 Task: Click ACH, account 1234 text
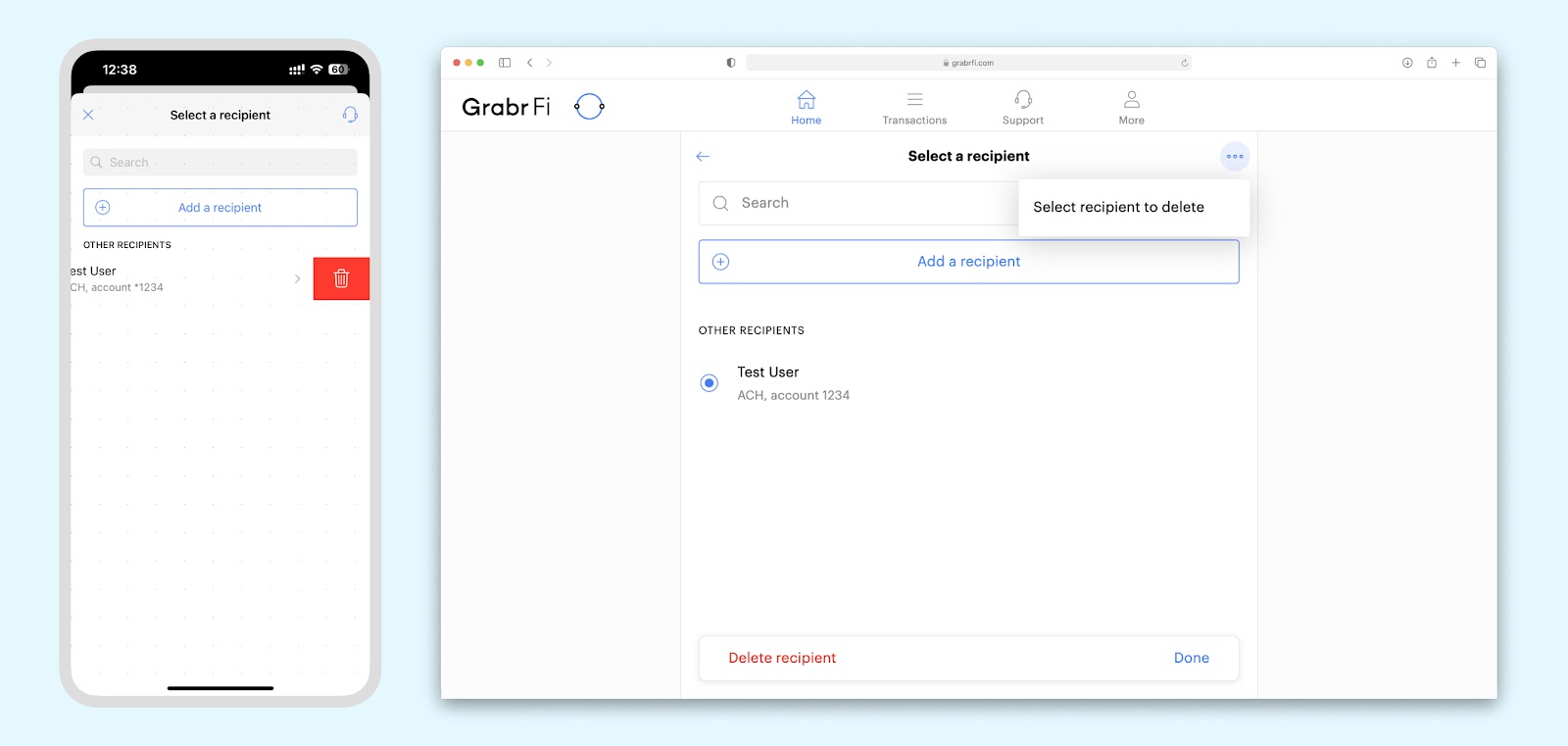pyautogui.click(x=794, y=395)
